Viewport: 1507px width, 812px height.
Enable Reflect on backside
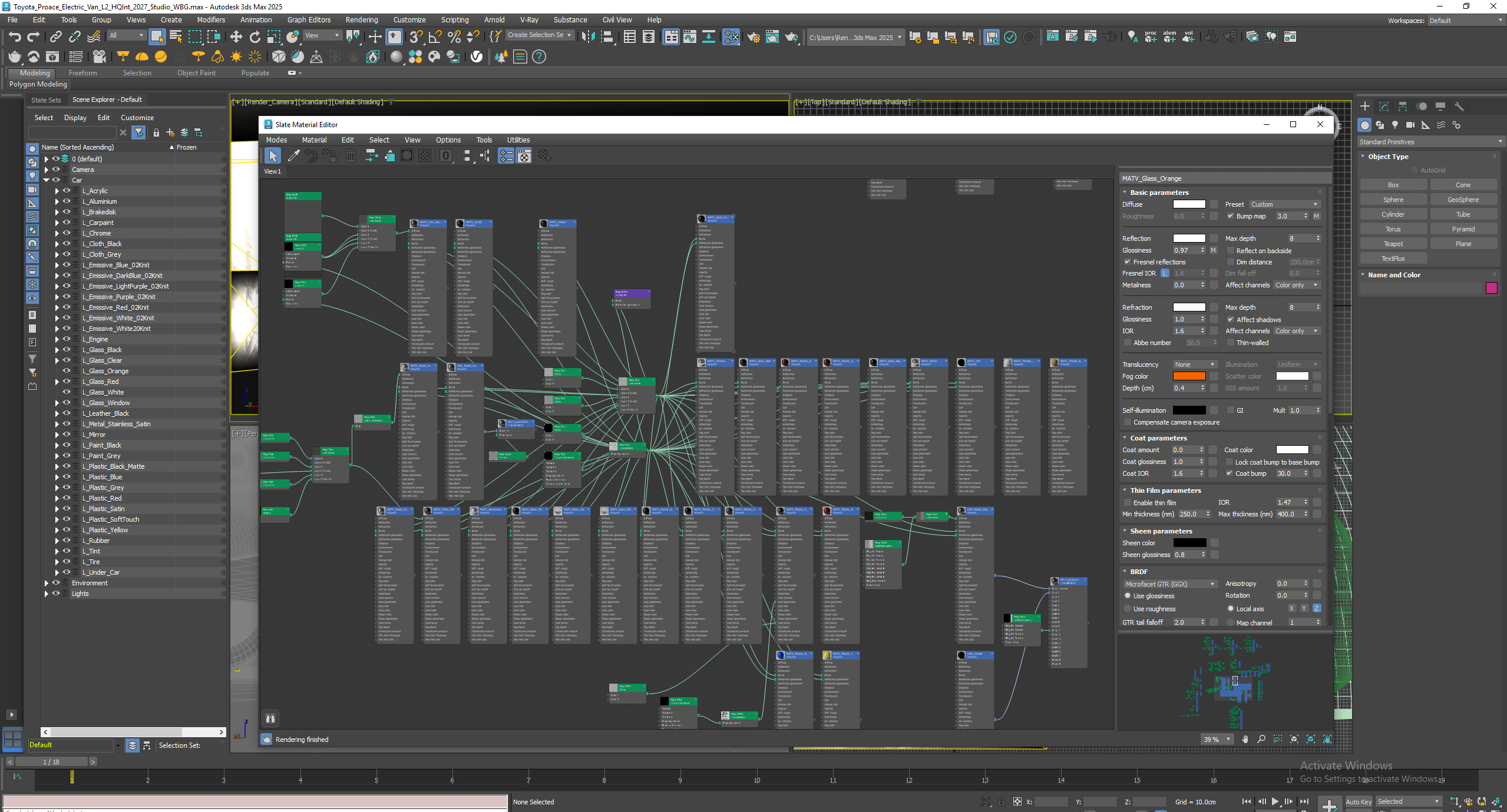[1230, 251]
